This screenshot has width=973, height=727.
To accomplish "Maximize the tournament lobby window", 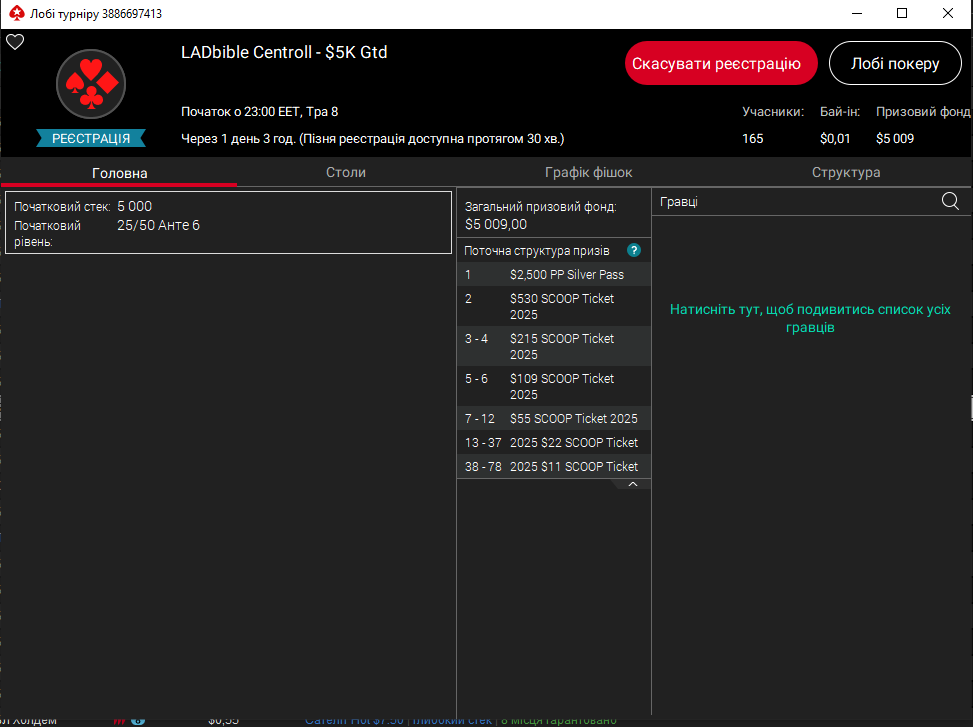I will coord(902,14).
